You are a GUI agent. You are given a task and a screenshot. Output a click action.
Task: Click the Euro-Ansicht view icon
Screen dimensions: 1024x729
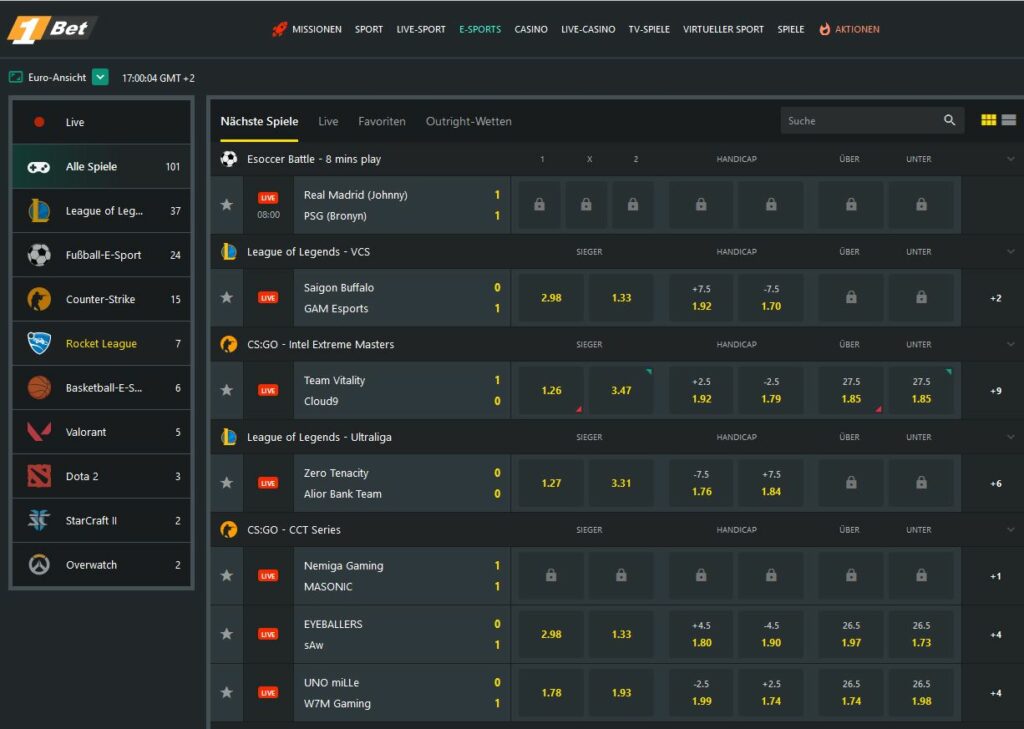(16, 77)
